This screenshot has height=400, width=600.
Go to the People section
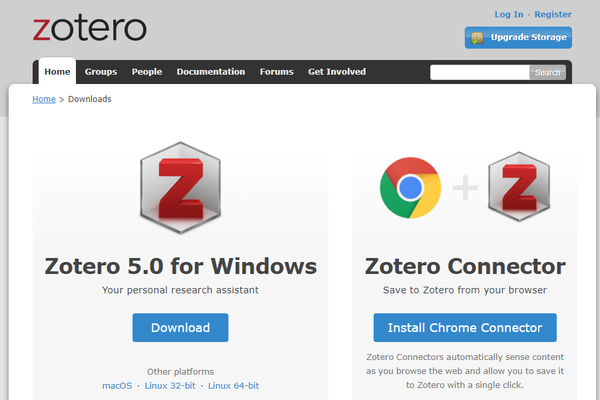point(147,72)
